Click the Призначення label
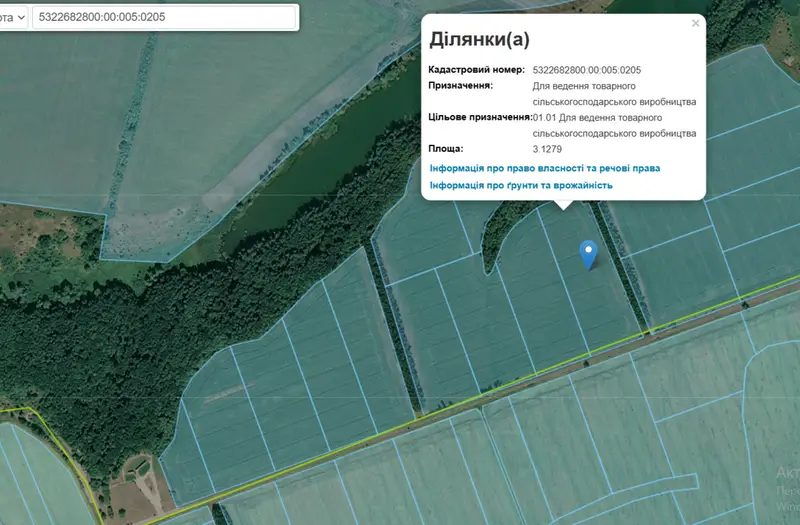 point(460,85)
